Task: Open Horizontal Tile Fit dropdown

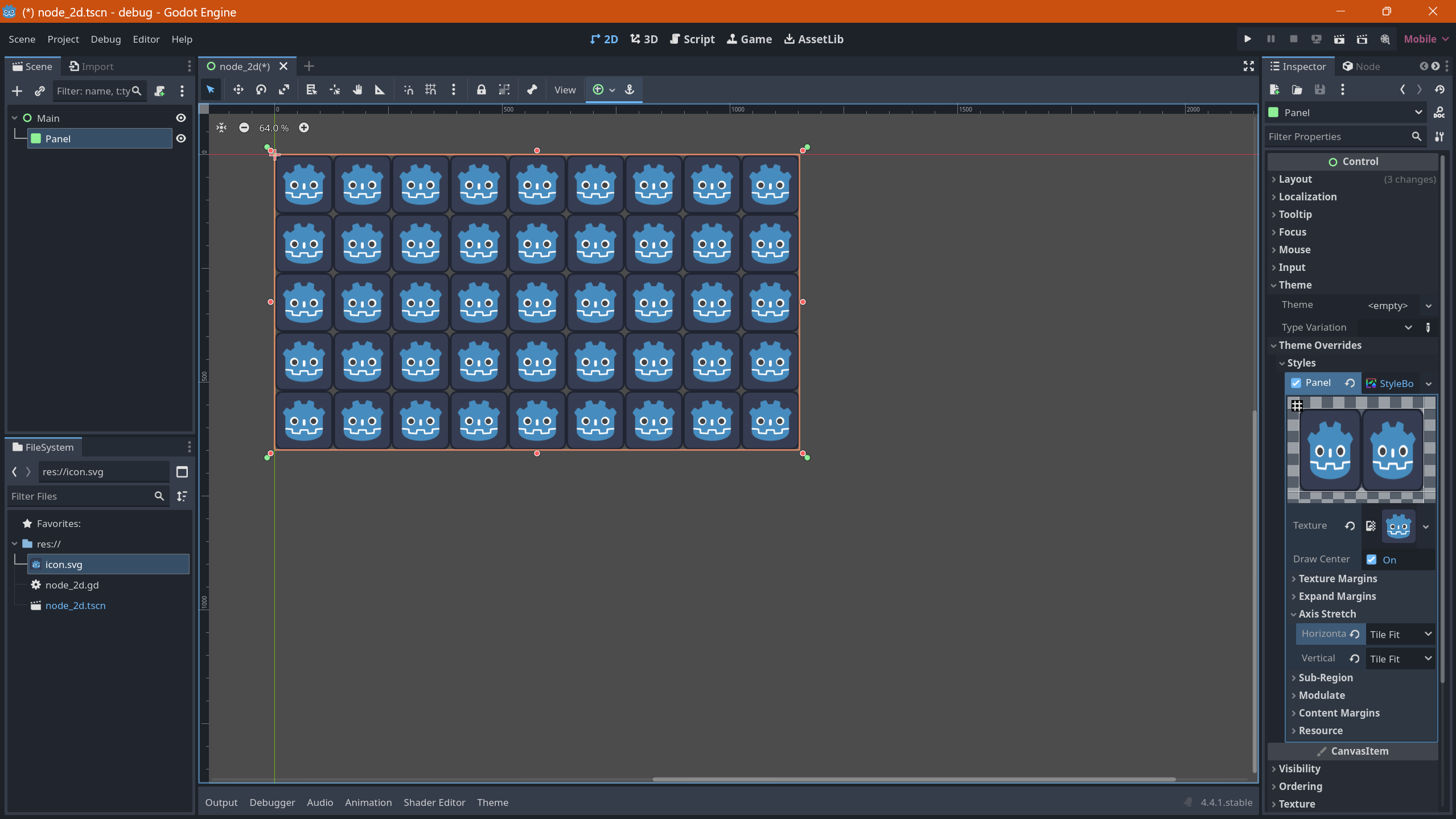Action: click(1400, 635)
